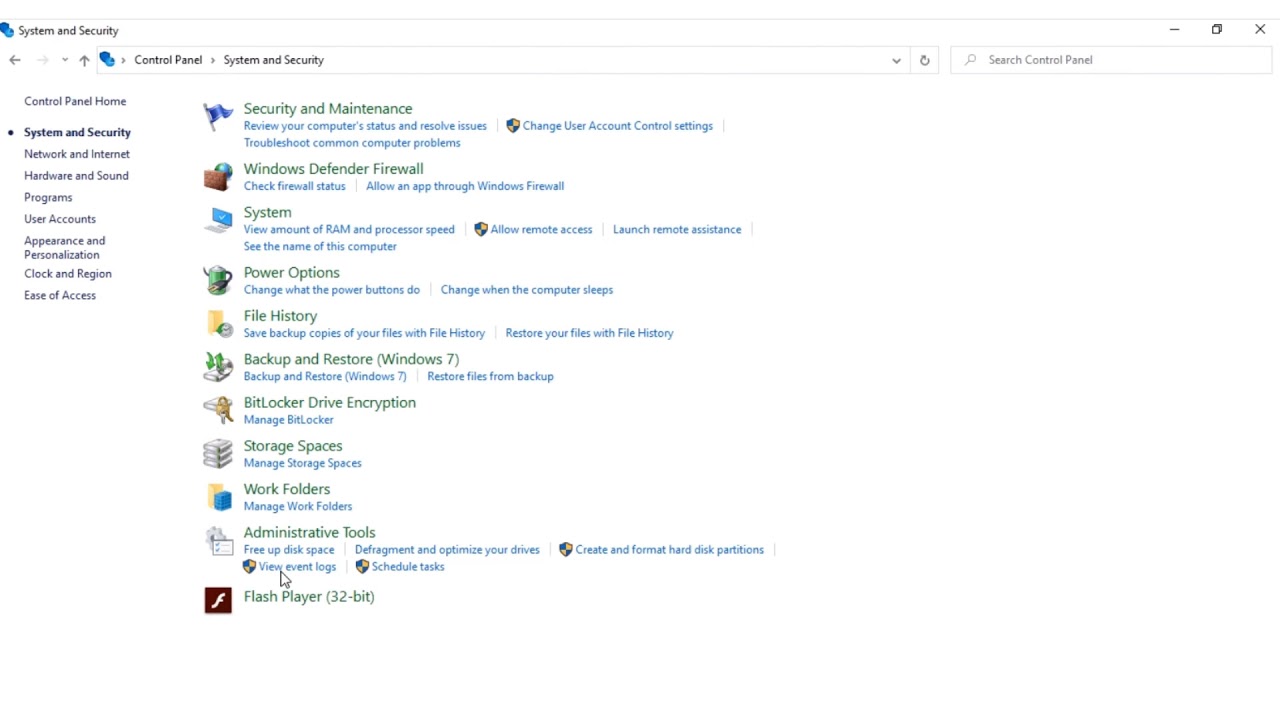The image size is (1280, 720).
Task: Click Change what the power buttons do
Action: 332,290
